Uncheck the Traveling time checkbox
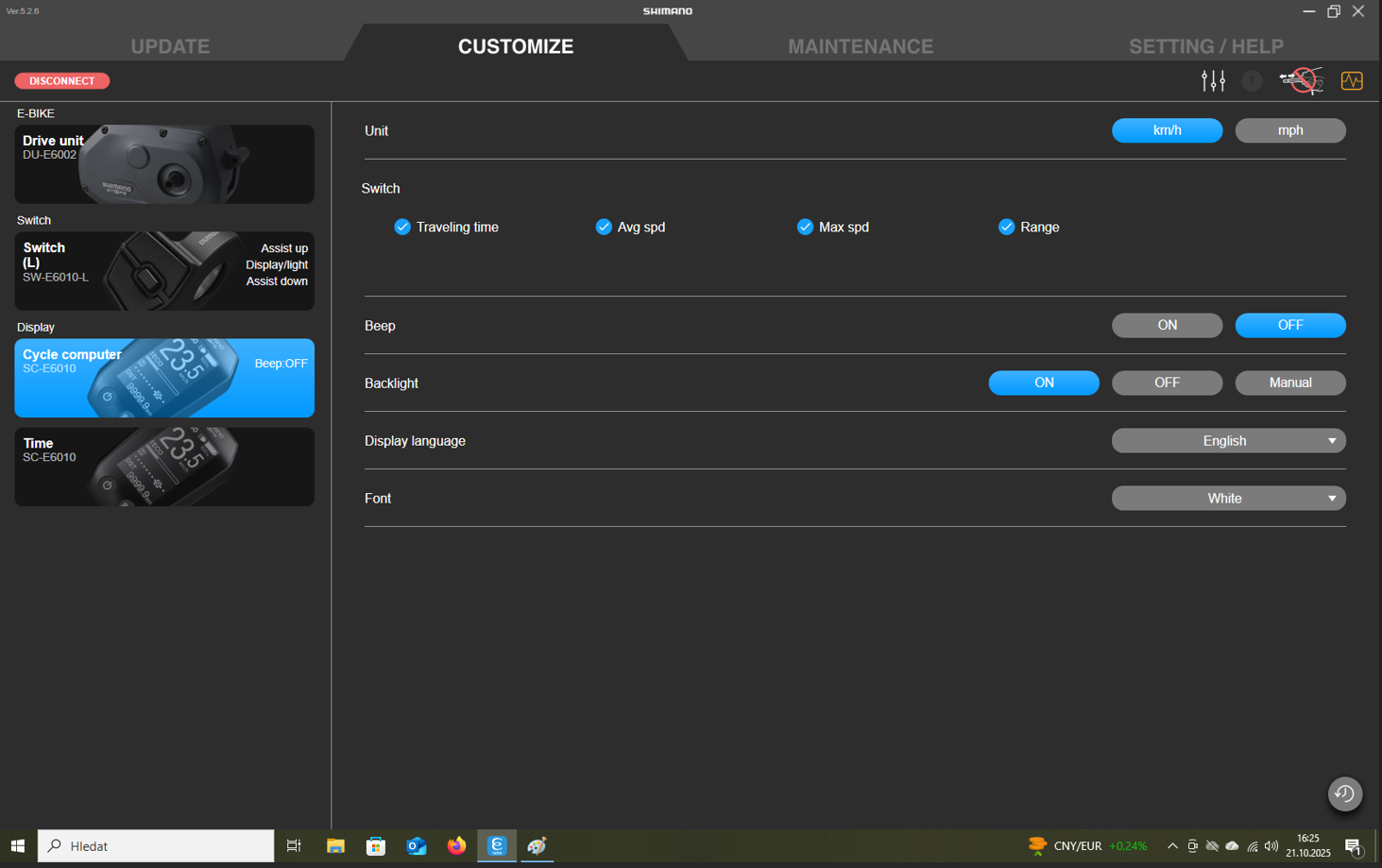This screenshot has height=868, width=1382. point(402,227)
